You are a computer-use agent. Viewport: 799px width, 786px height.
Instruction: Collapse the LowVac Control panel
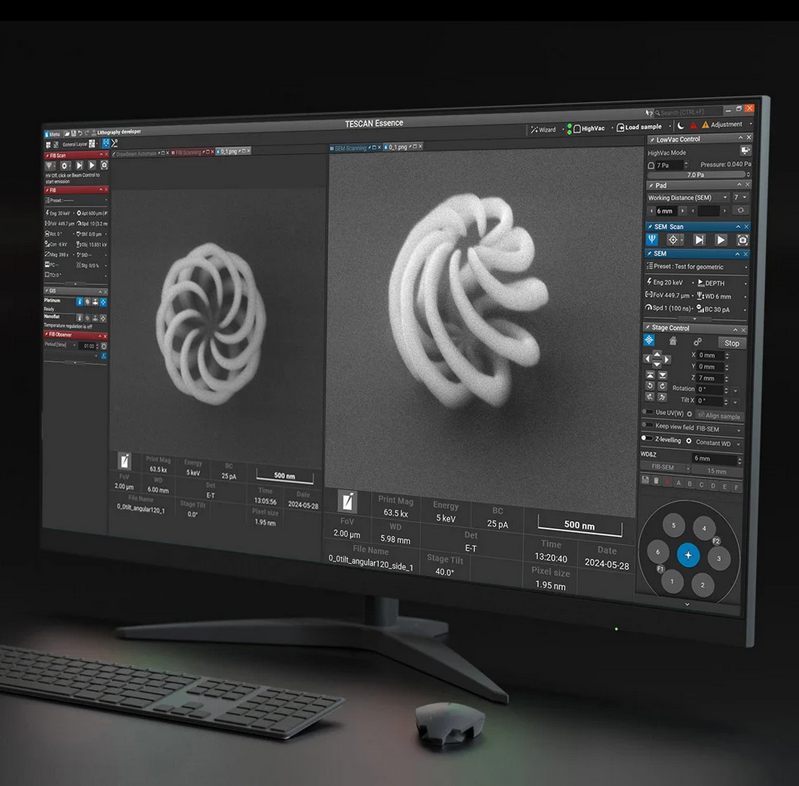(x=739, y=139)
